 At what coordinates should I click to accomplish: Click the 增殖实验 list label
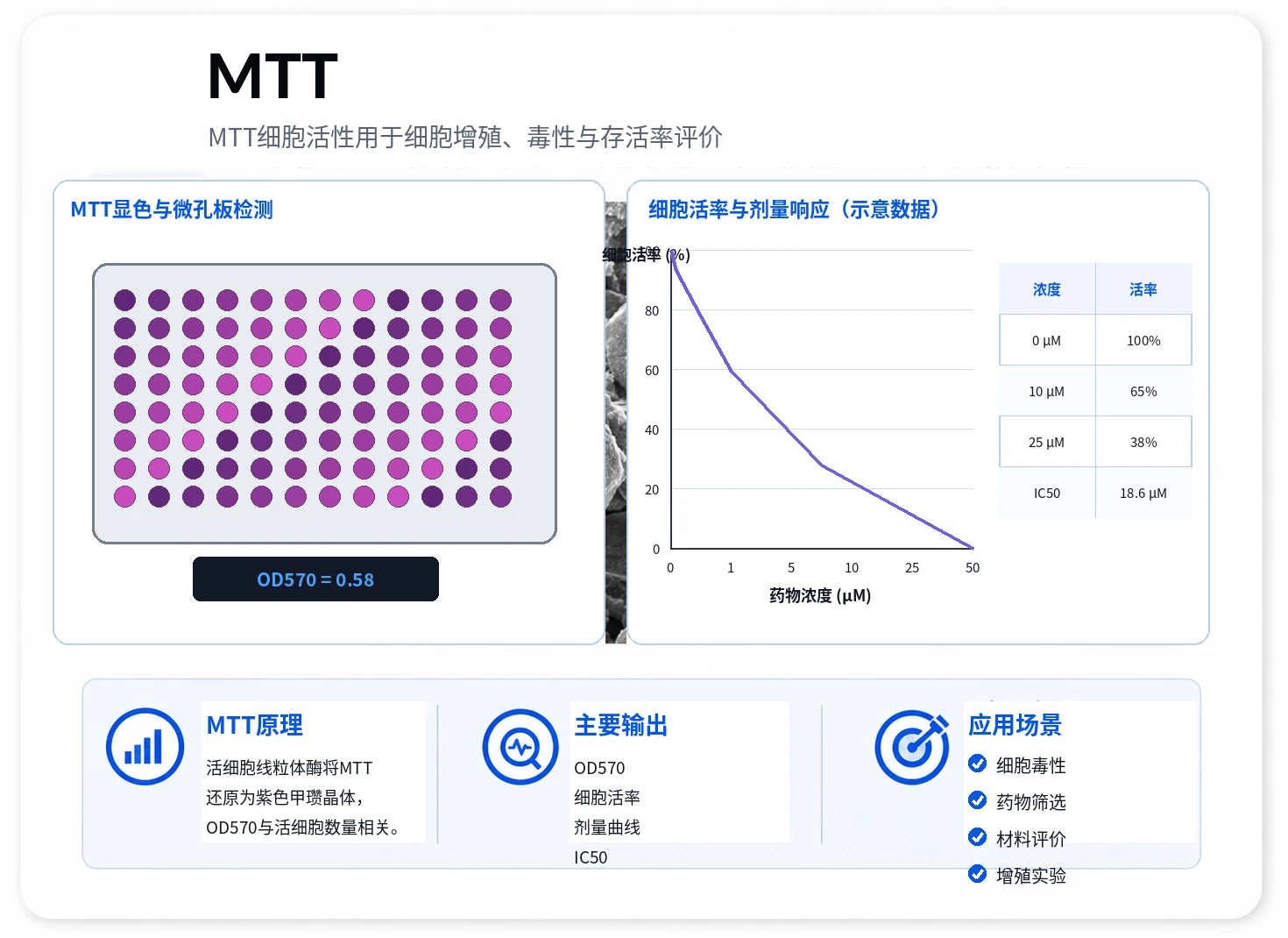pos(1031,876)
